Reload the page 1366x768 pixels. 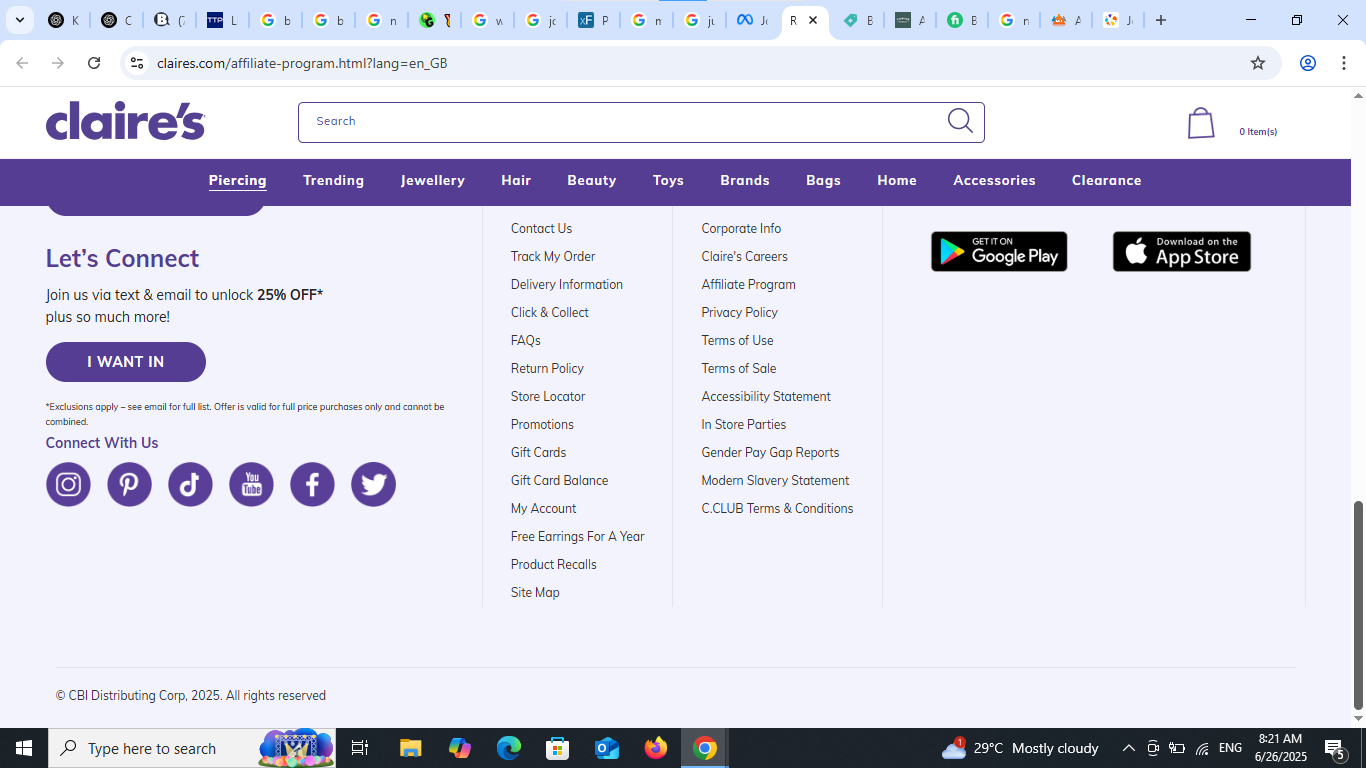(94, 63)
